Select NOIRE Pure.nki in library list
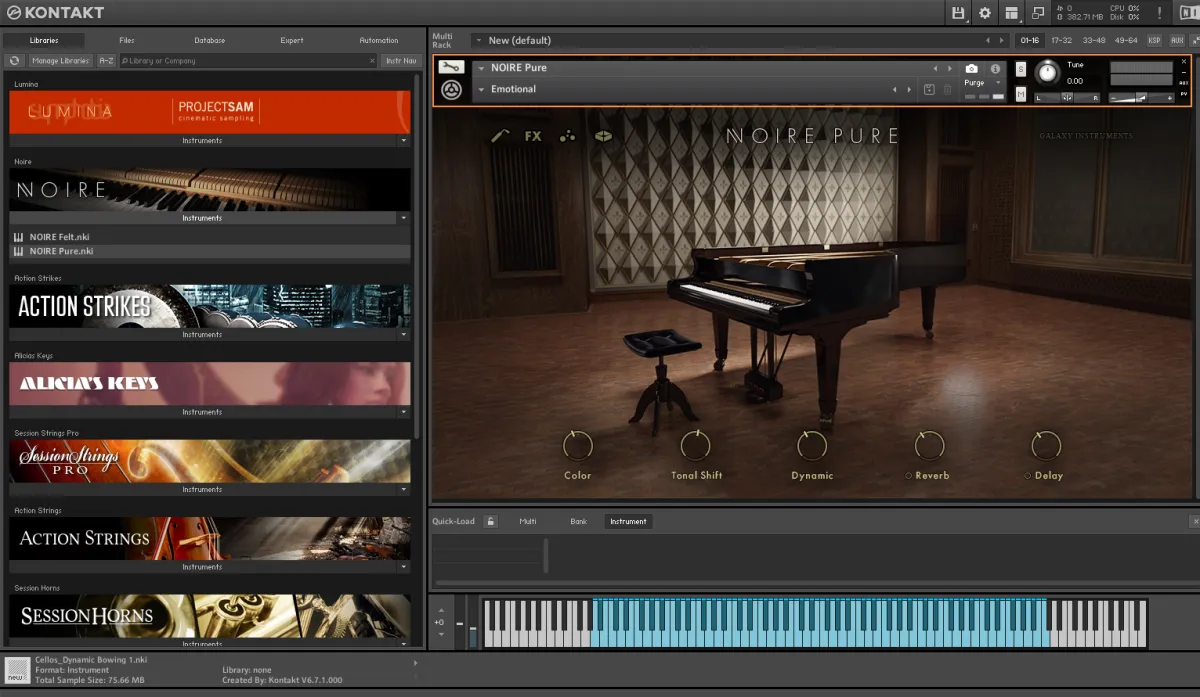This screenshot has width=1200, height=697. tap(210, 251)
